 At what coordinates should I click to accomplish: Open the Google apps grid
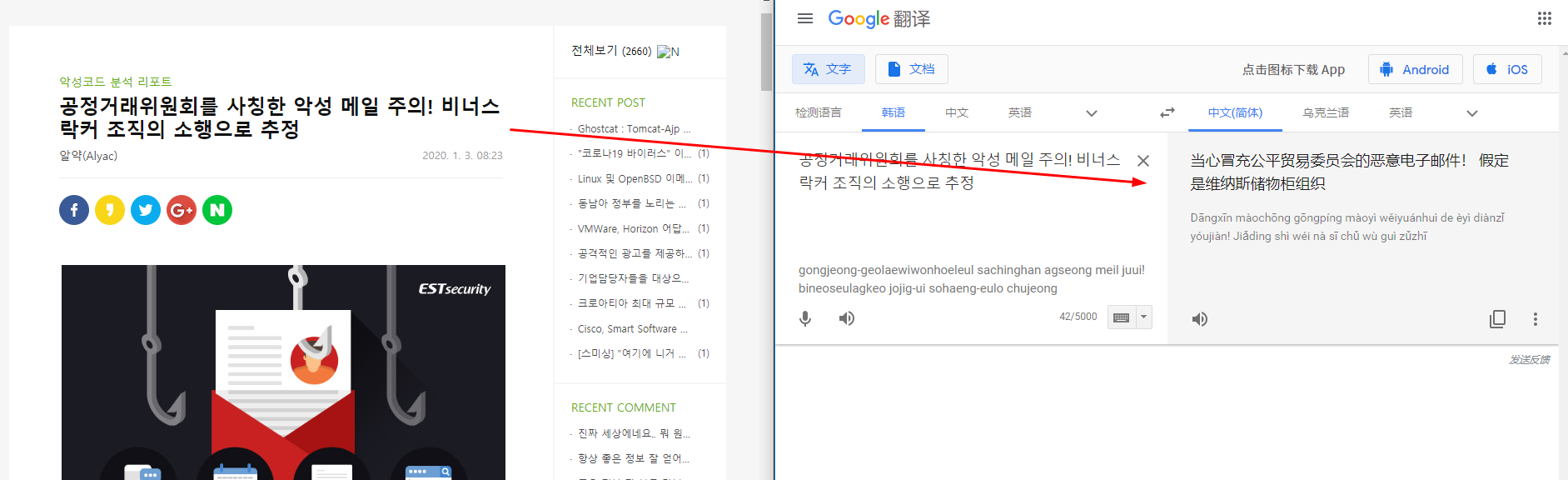pos(1544,18)
